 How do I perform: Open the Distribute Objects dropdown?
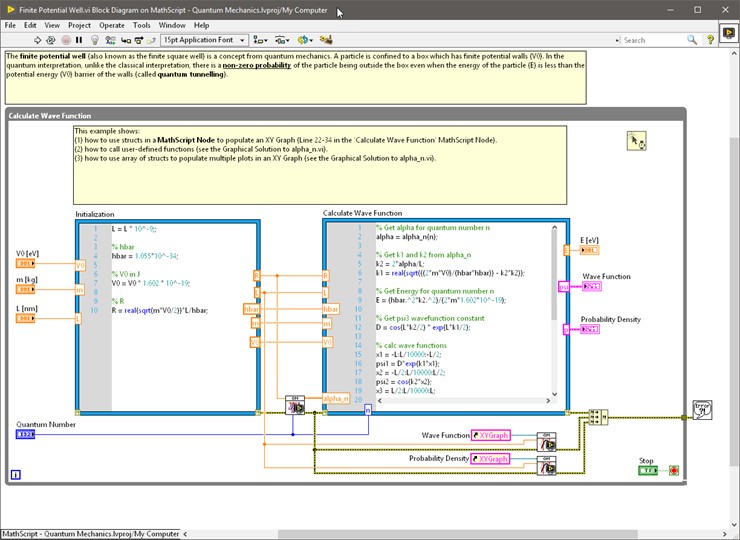[x=283, y=40]
